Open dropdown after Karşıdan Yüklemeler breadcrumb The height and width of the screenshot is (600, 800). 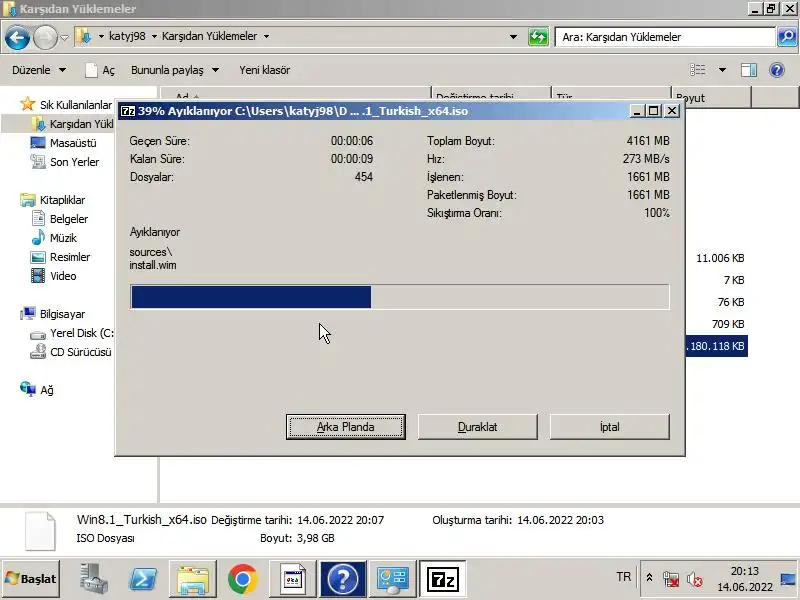[266, 37]
